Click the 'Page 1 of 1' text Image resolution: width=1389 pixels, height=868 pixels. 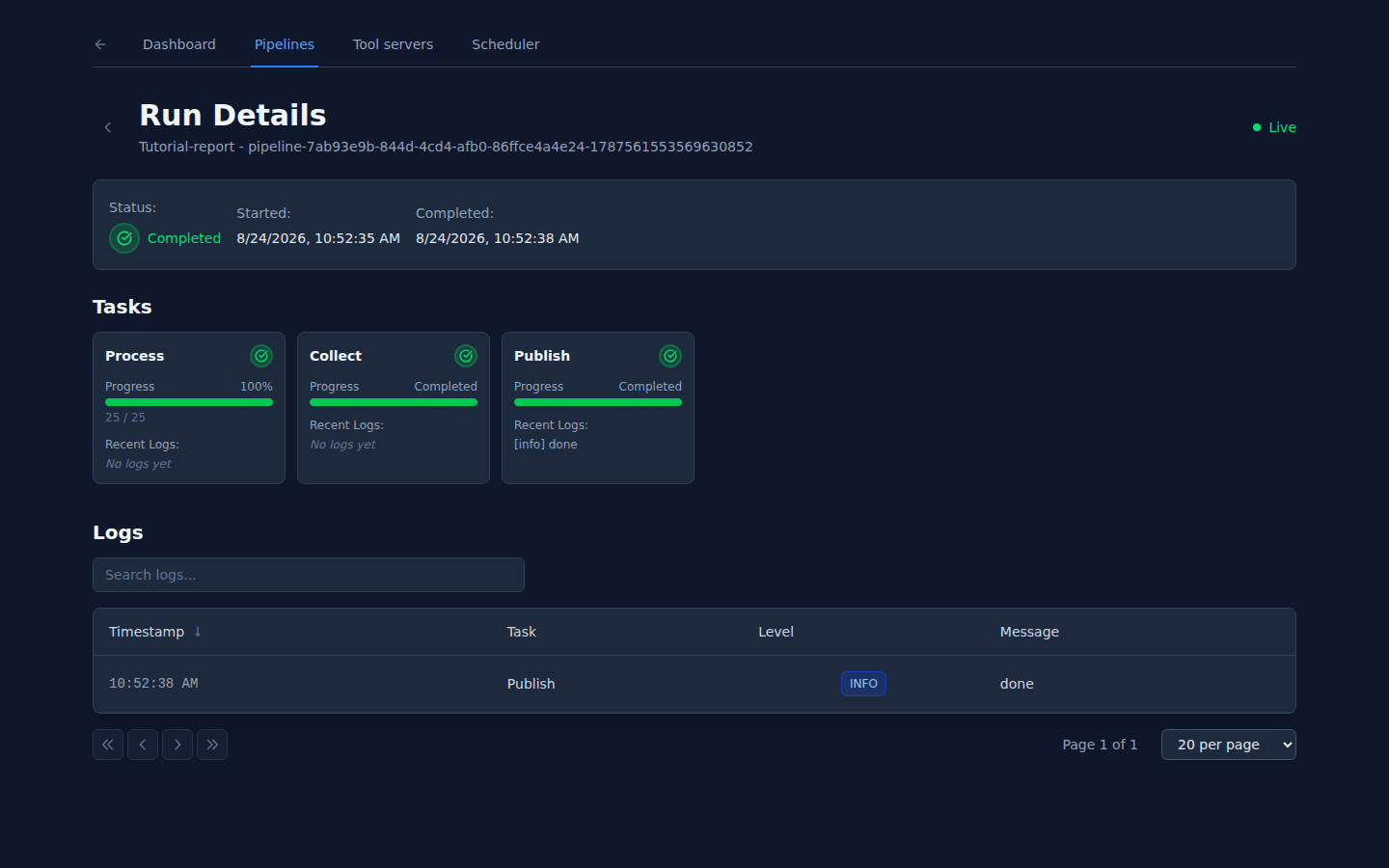[1100, 745]
